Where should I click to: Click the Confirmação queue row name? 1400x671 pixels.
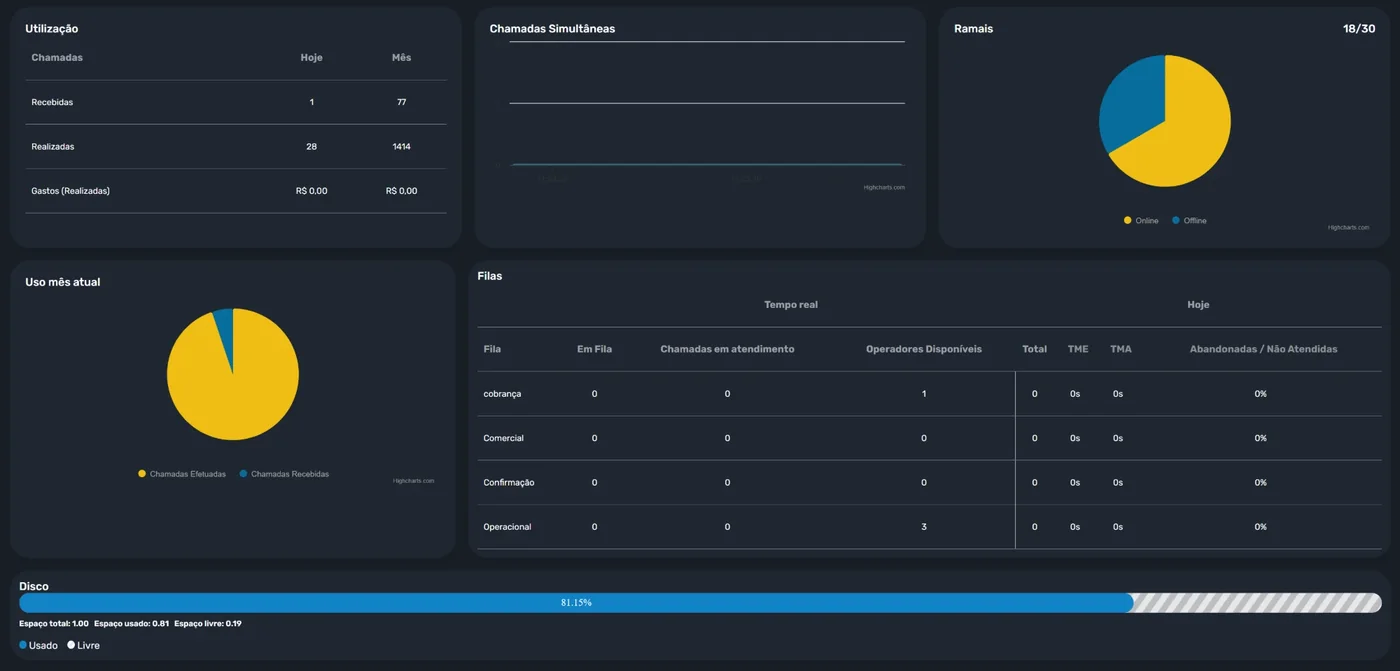tap(509, 482)
